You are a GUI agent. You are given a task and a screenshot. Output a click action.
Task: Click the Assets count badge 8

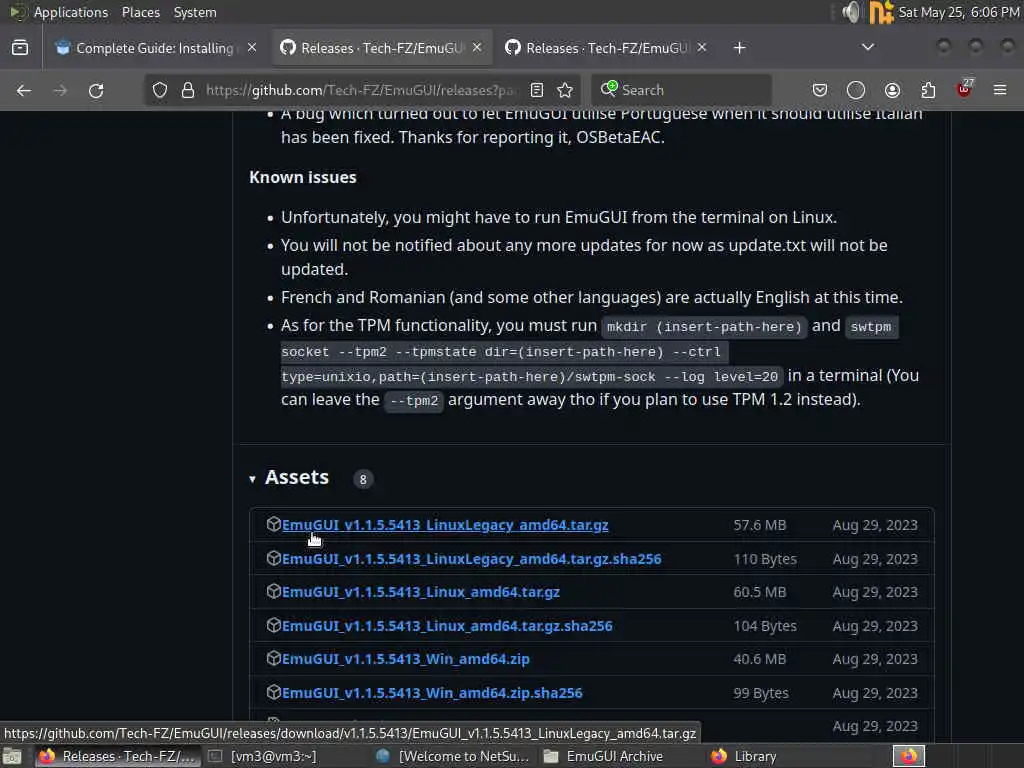click(x=363, y=479)
